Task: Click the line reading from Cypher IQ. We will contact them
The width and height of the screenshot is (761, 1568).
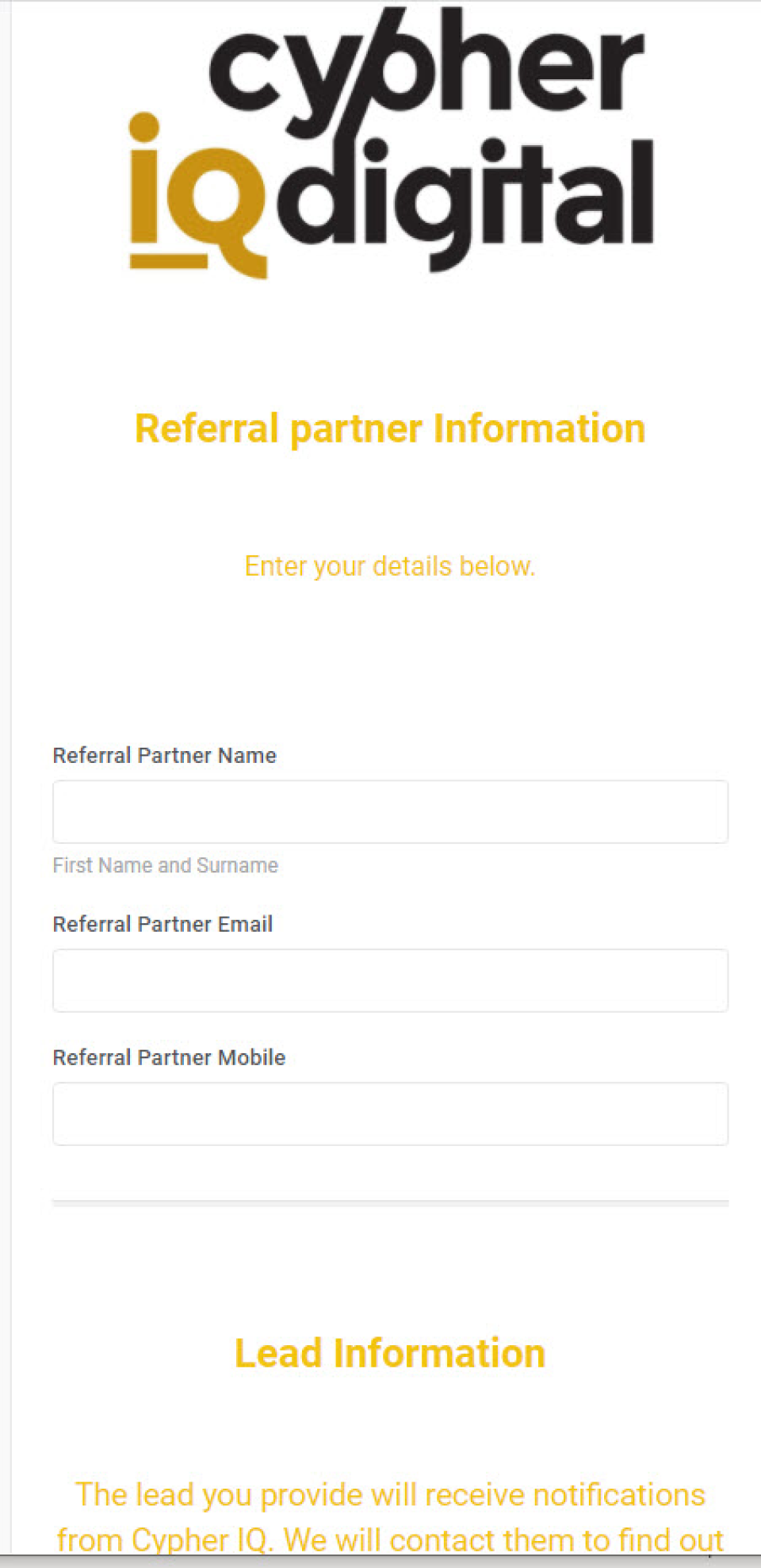Action: 390,1540
